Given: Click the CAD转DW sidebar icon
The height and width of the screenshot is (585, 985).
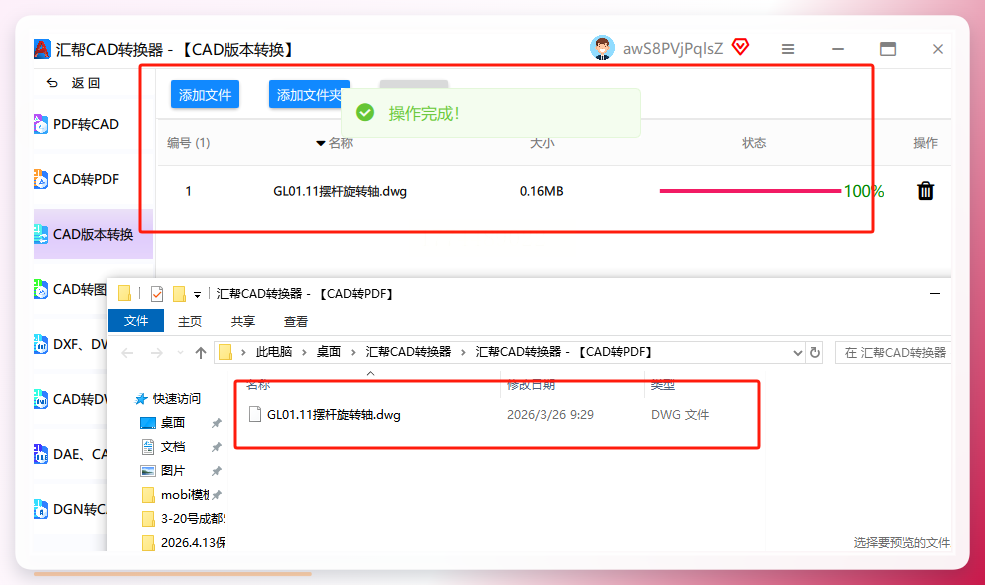Looking at the screenshot, I should click(x=41, y=399).
